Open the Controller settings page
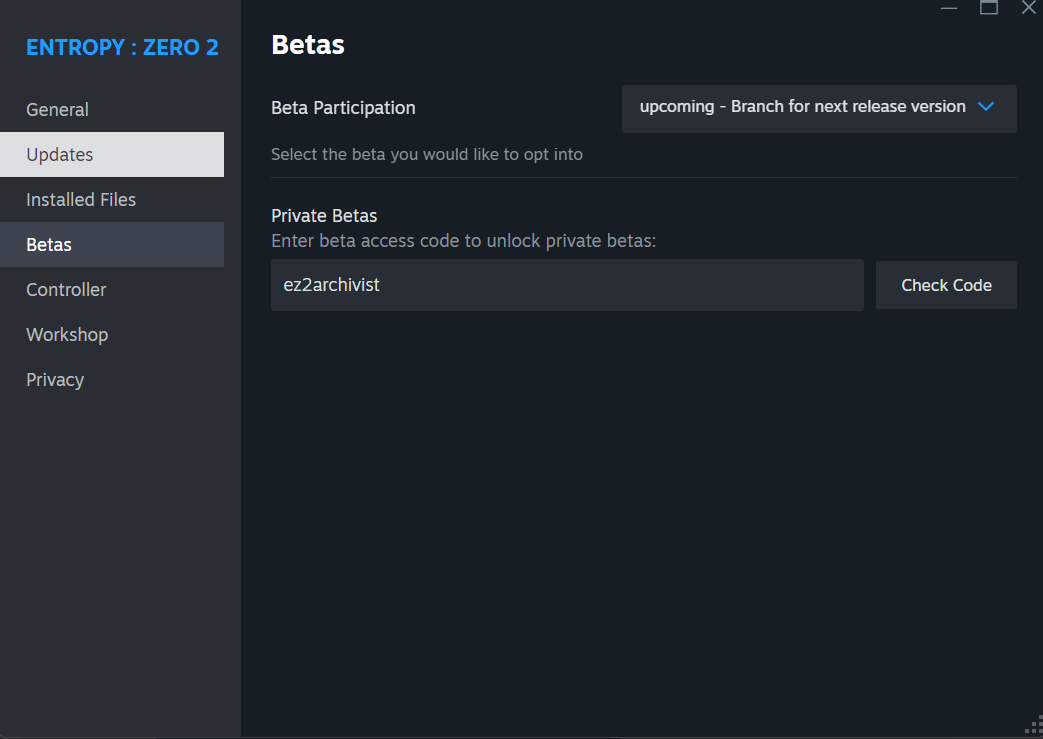Viewport: 1043px width, 739px height. pos(66,290)
